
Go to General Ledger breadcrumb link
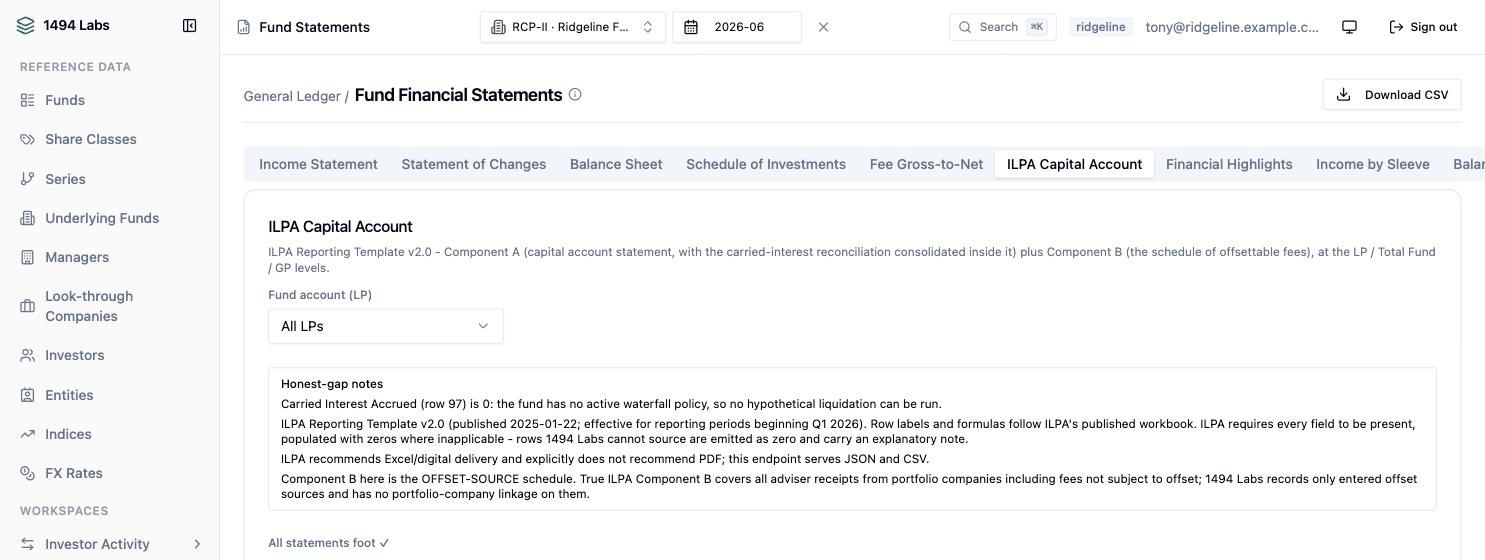click(x=292, y=96)
